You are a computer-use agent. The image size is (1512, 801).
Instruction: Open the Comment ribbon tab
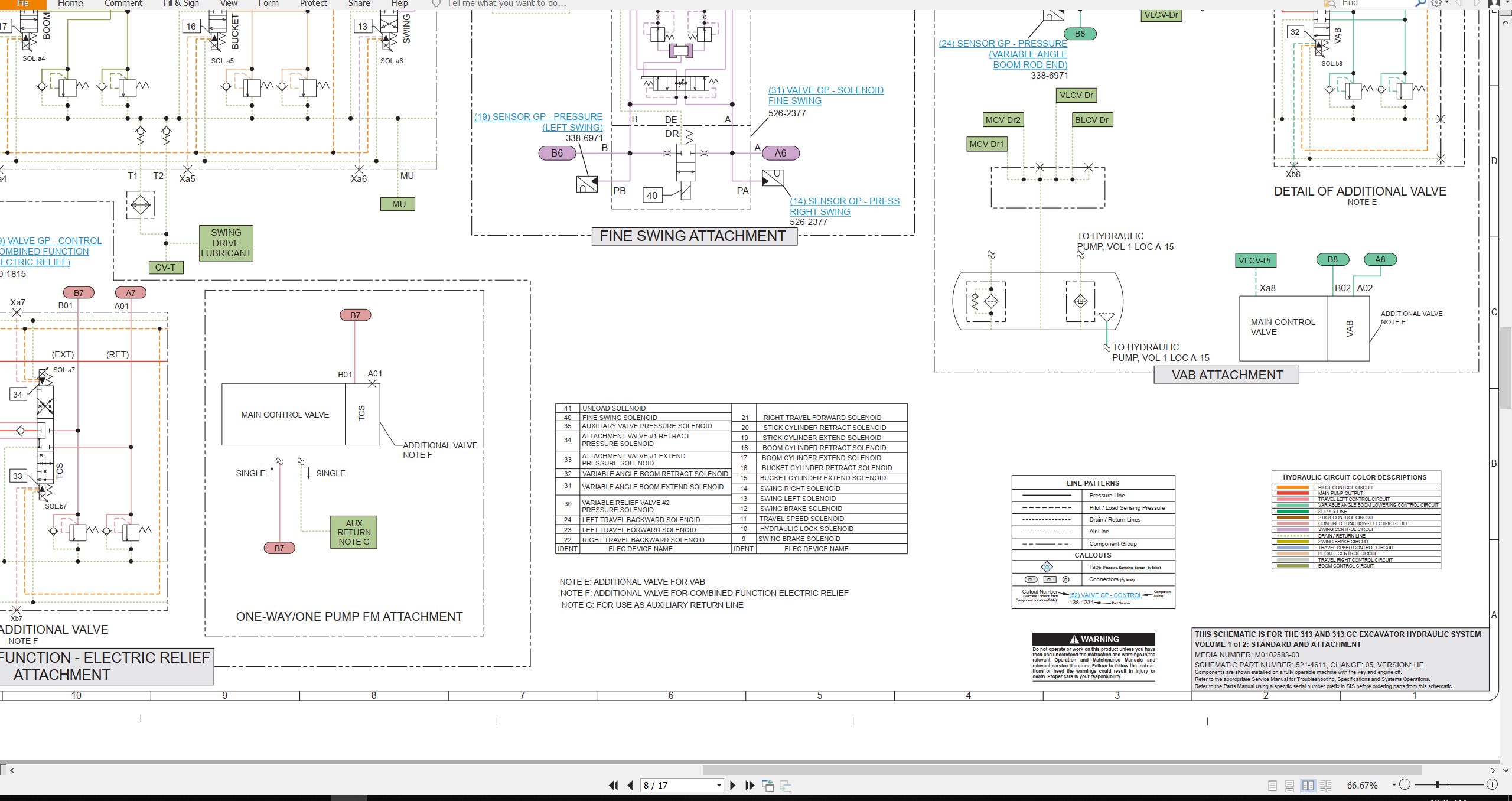[x=123, y=4]
